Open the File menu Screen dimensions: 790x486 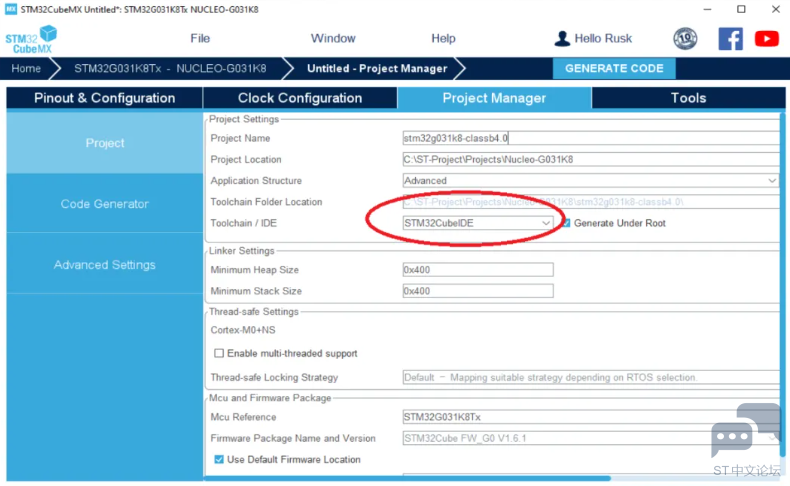(x=200, y=38)
